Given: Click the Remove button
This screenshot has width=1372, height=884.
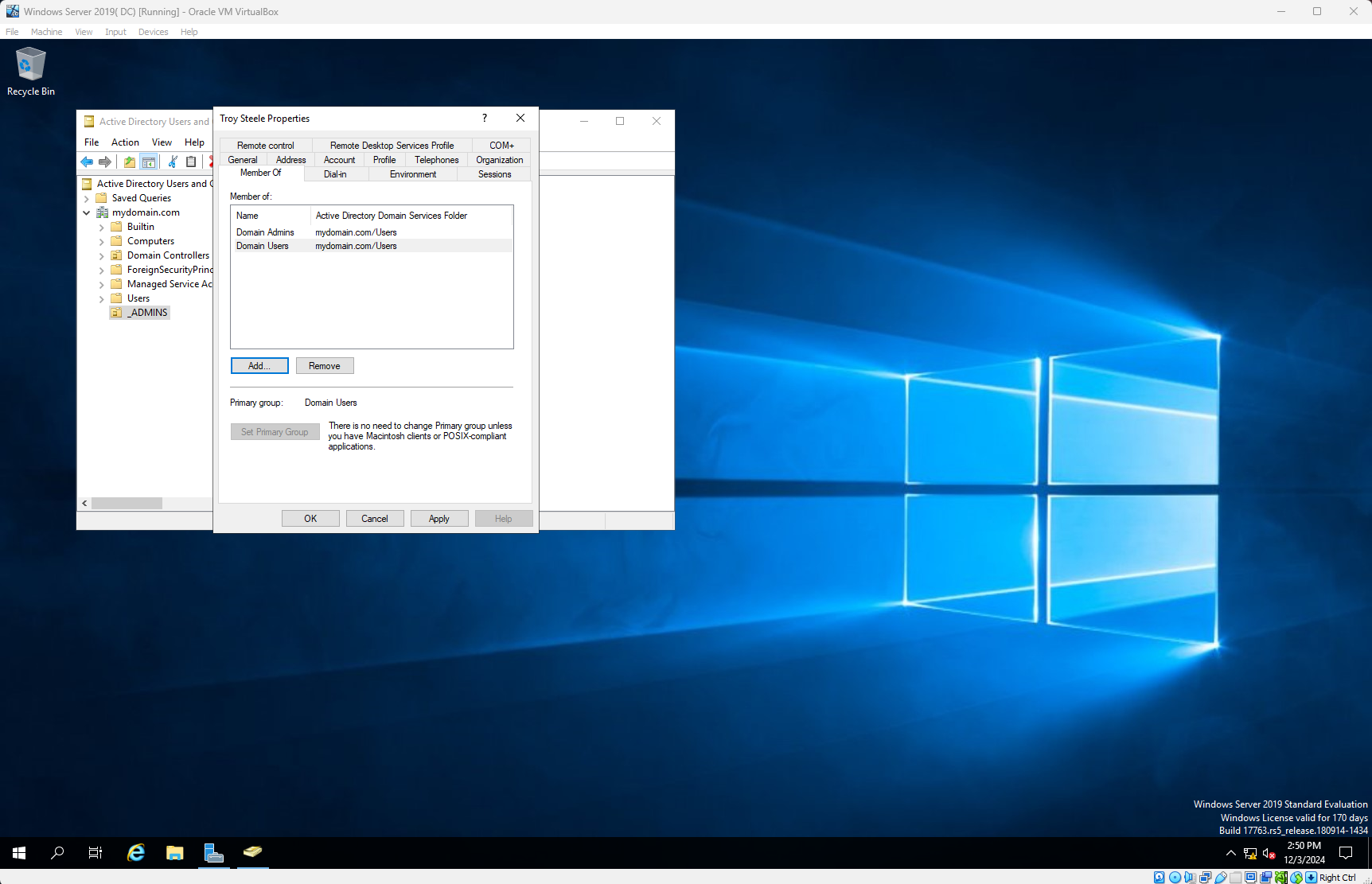Looking at the screenshot, I should (325, 366).
